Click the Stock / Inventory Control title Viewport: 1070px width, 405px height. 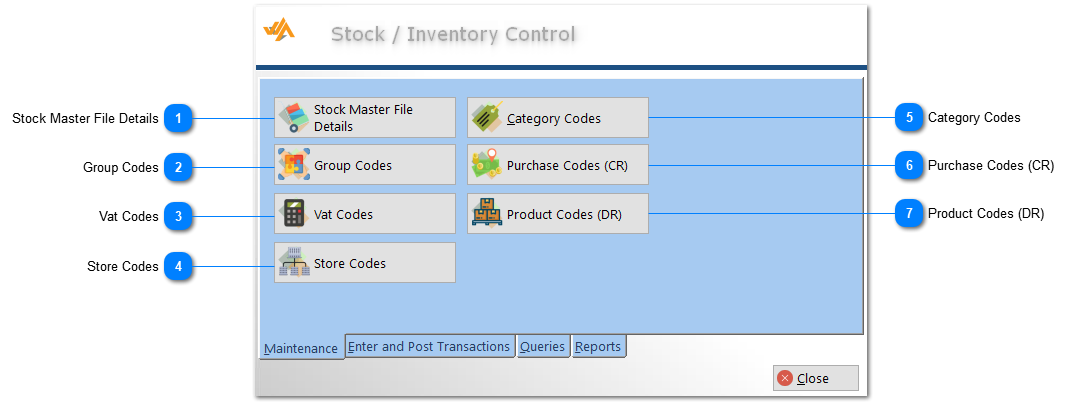(453, 34)
